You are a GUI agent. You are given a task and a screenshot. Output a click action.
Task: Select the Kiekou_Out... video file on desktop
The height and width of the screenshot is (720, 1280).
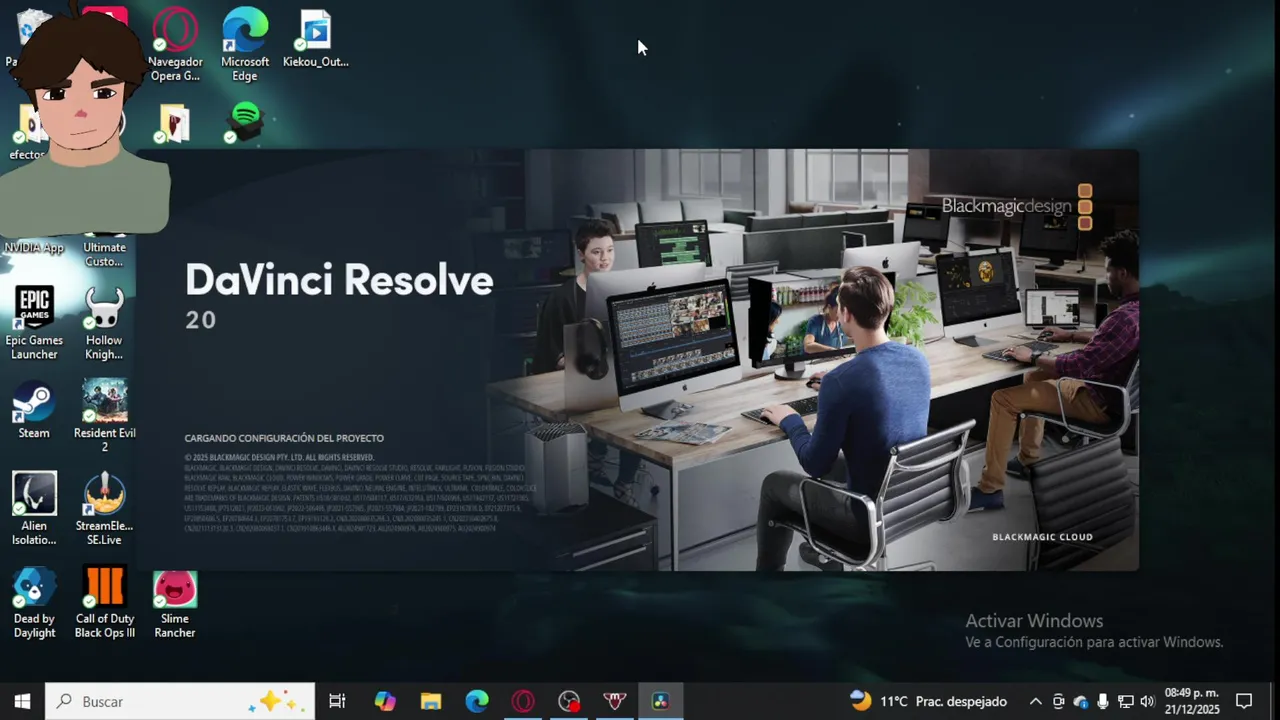click(x=315, y=40)
